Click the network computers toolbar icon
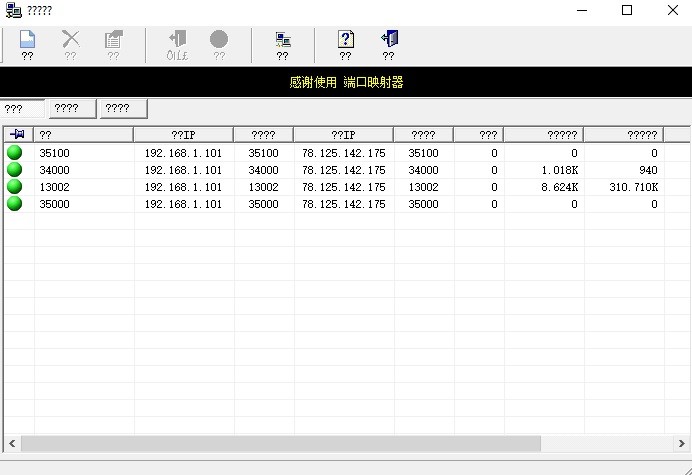Image resolution: width=692 pixels, height=475 pixels. click(x=283, y=40)
